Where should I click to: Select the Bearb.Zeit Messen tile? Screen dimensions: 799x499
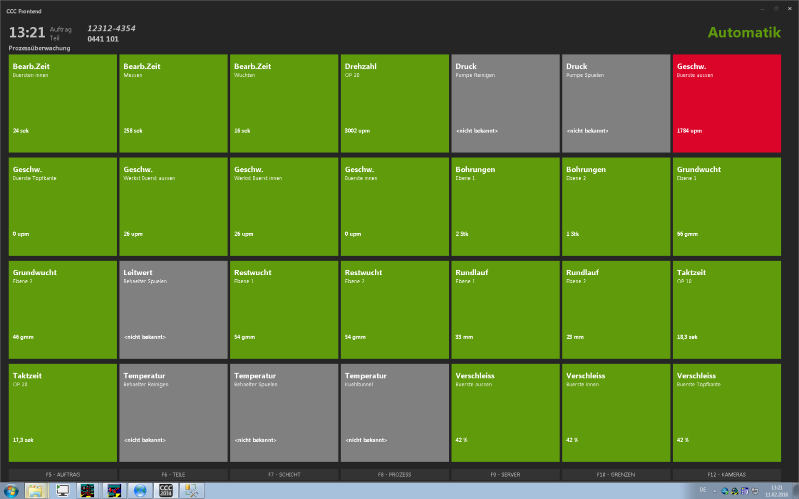pyautogui.click(x=174, y=103)
